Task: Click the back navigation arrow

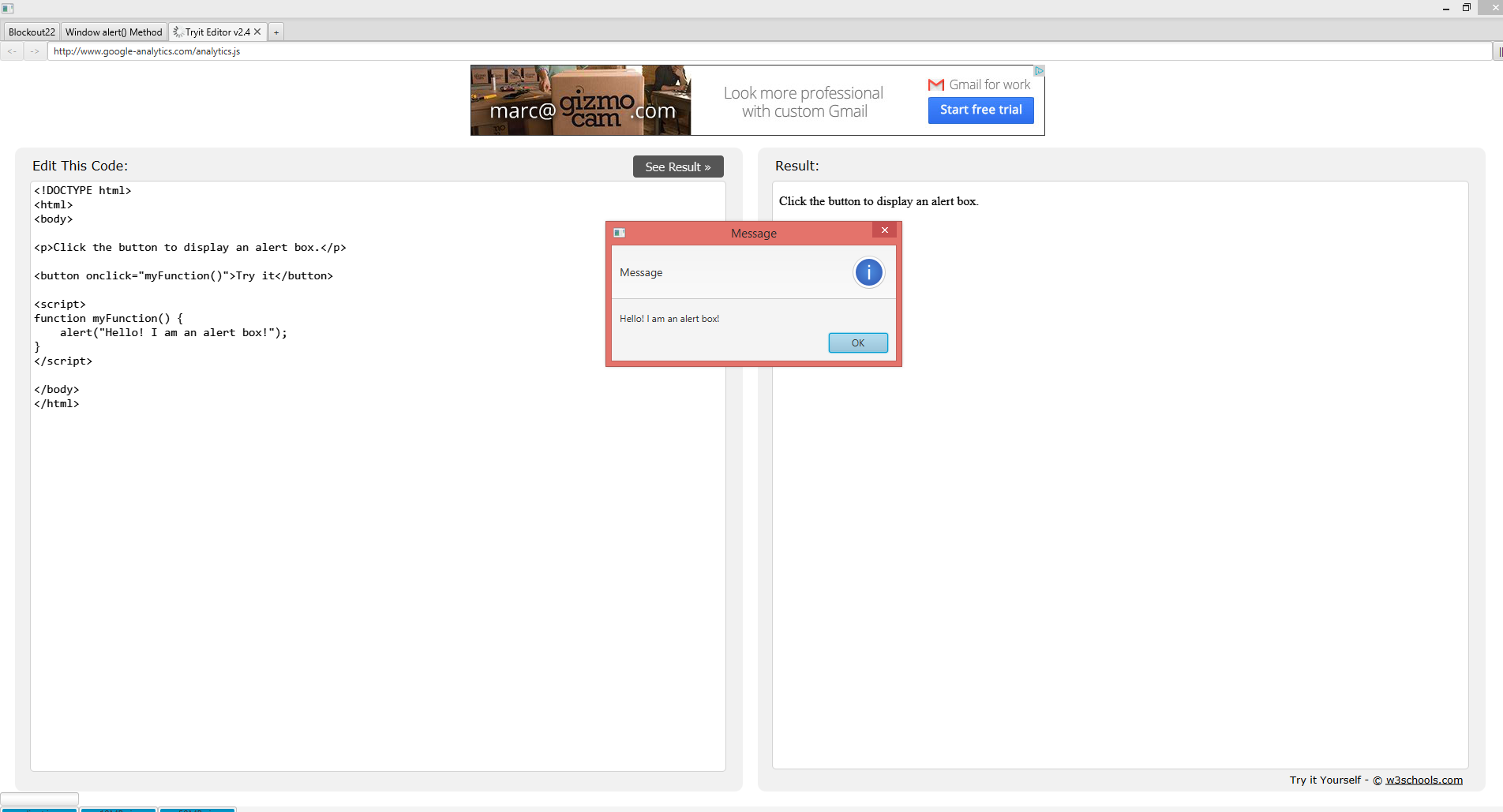Action: 12,51
